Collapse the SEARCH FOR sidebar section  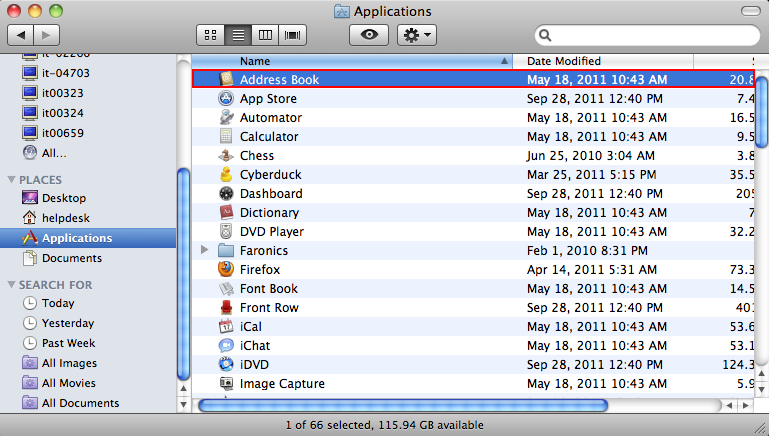(11, 284)
